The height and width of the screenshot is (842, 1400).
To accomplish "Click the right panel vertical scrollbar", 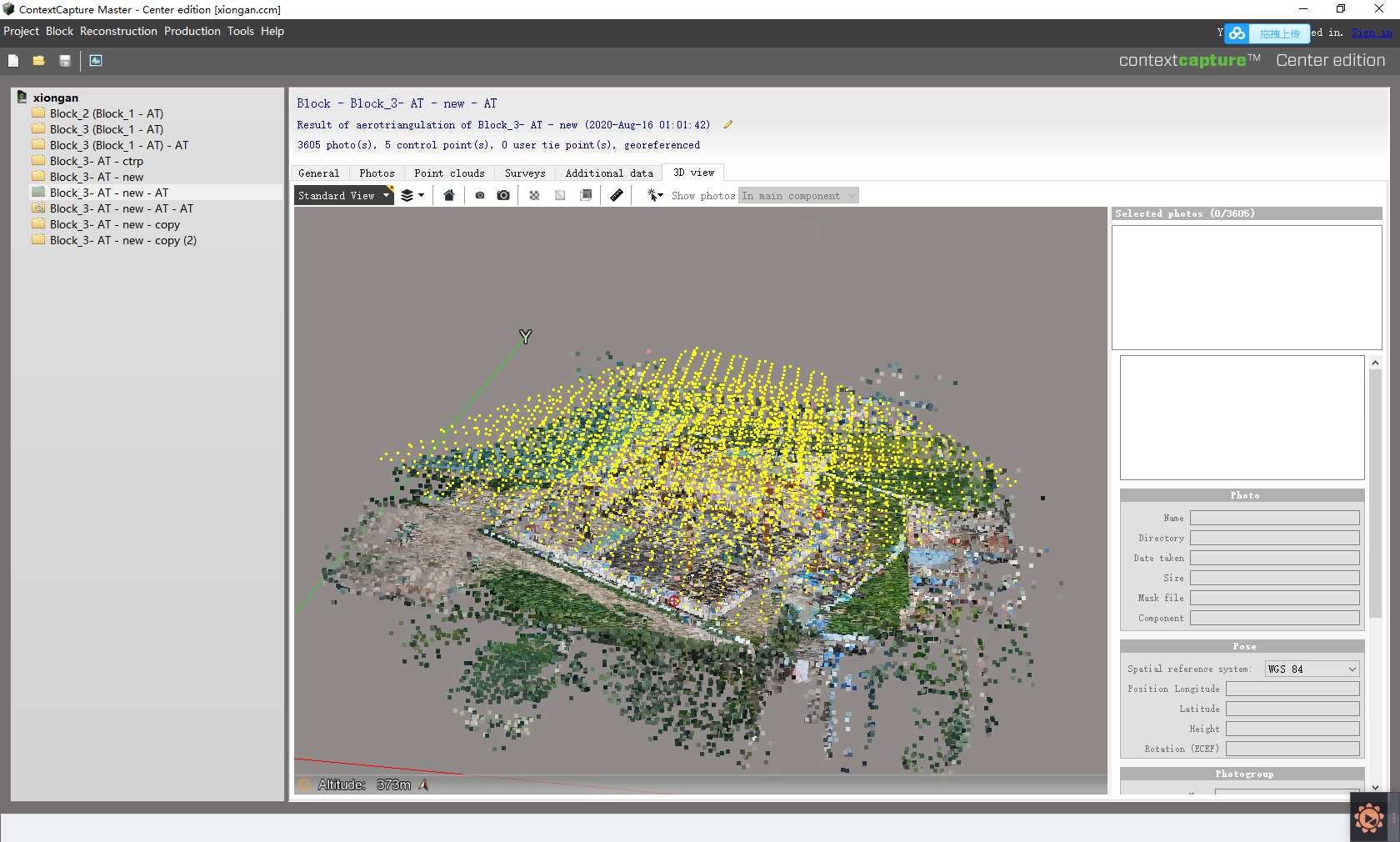I will click(1375, 492).
